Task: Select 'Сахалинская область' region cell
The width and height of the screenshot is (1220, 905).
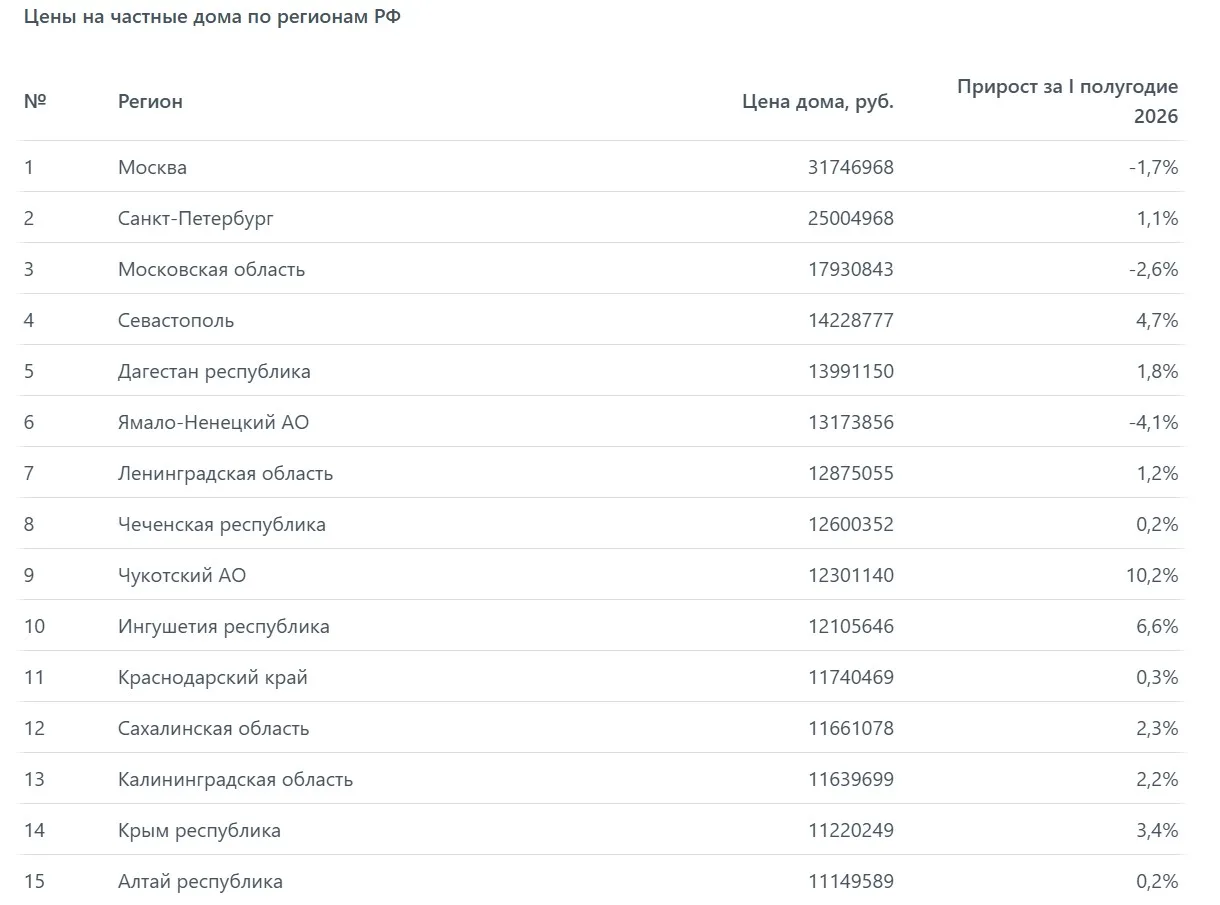Action: click(213, 728)
